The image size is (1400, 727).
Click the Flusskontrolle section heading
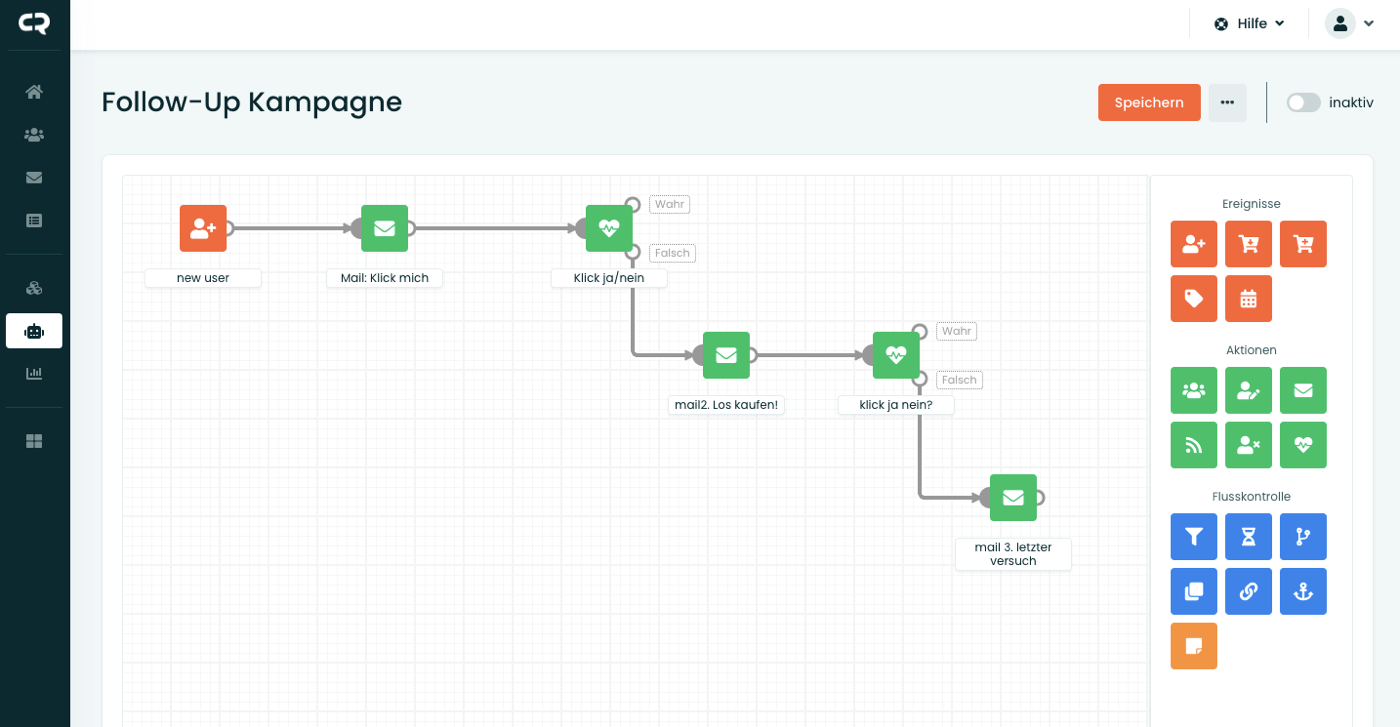1251,496
